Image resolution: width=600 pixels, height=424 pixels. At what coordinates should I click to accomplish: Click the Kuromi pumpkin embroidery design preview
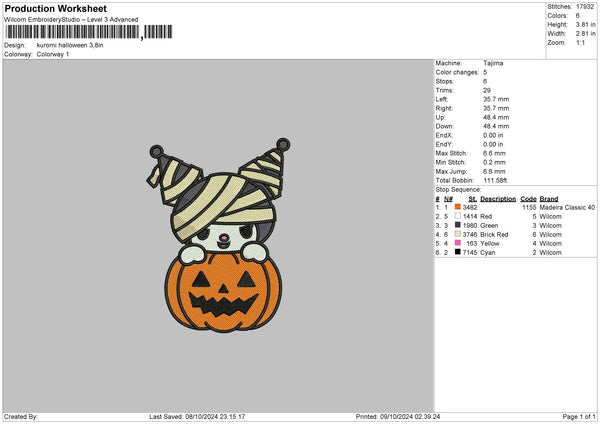click(x=218, y=235)
